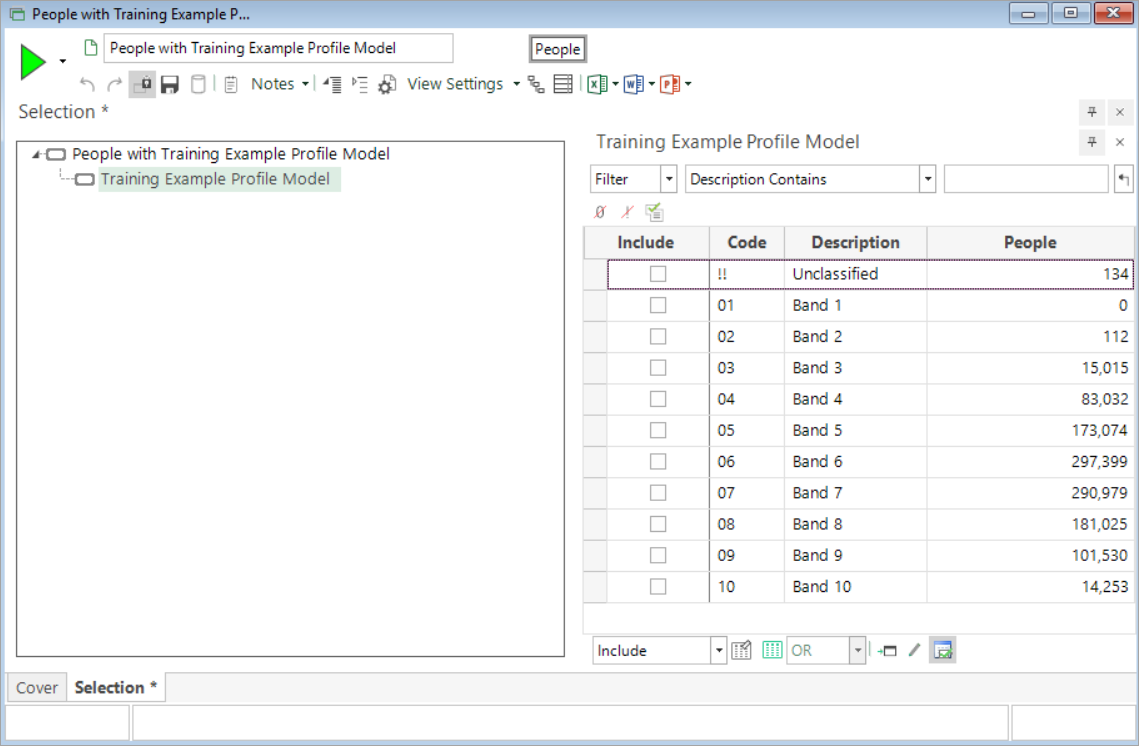
Task: Click the green-tick checked items icon
Action: point(654,212)
